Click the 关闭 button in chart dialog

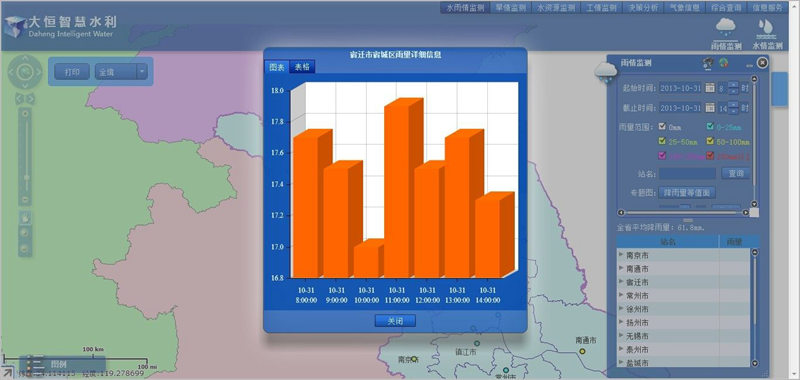[395, 321]
